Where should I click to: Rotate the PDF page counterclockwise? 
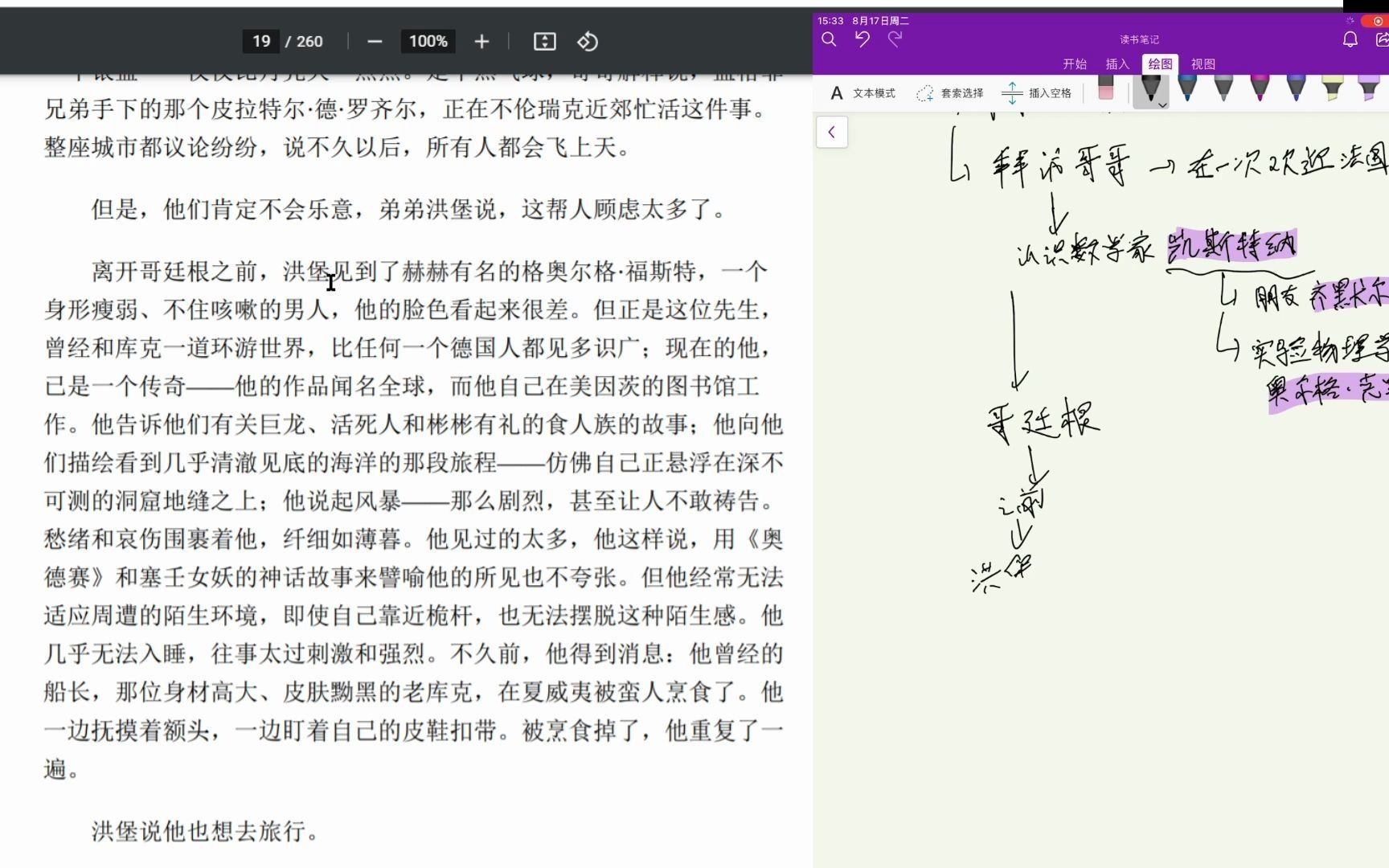(x=588, y=41)
